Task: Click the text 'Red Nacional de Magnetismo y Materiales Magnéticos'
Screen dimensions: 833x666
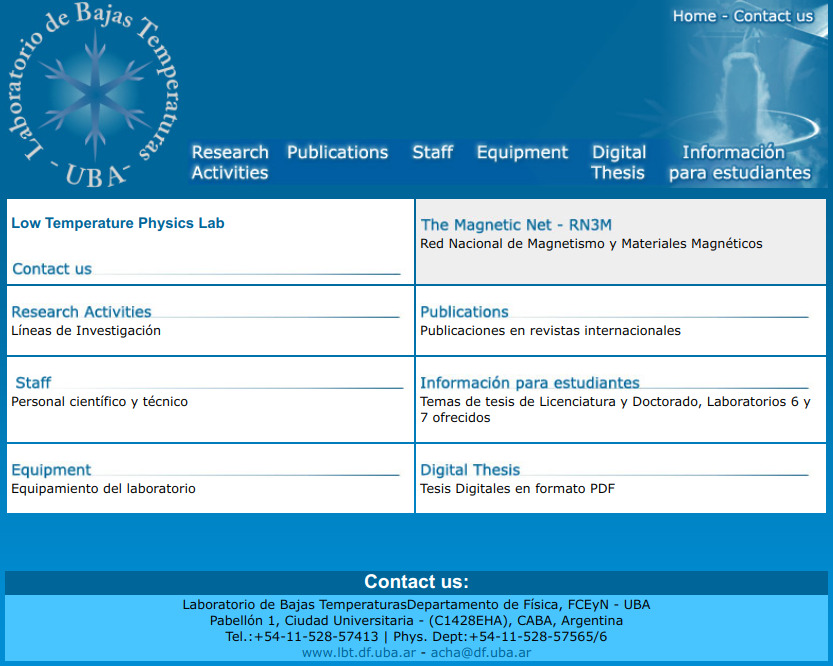Action: point(591,244)
